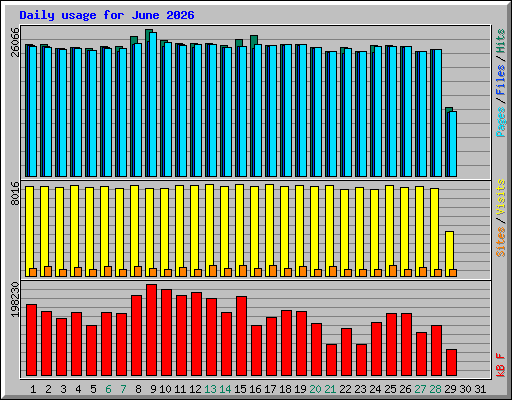This screenshot has width=512, height=400.
Task: Click the cyan pages bar for day 28
Action: click(x=438, y=113)
